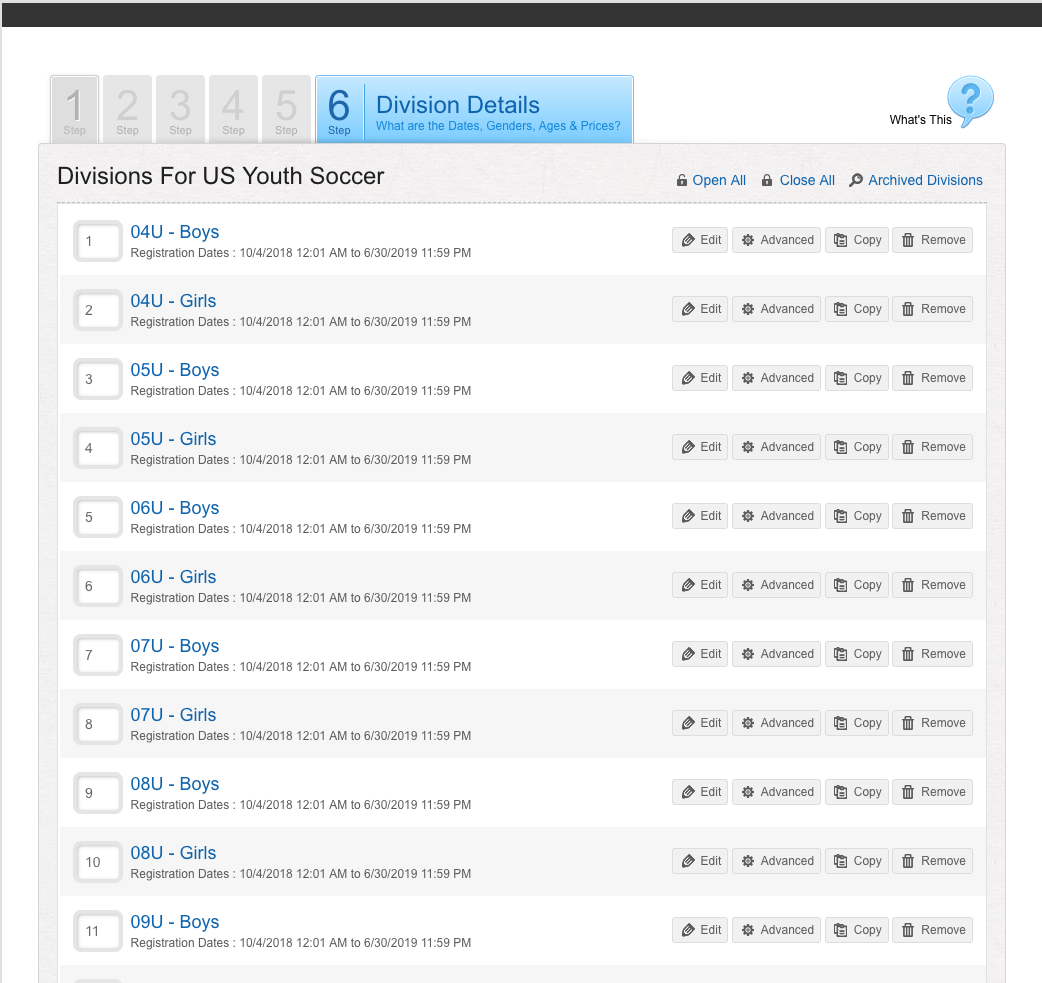Viewport: 1042px width, 983px height.
Task: Expand the 08U - Boys division title
Action: pos(175,784)
